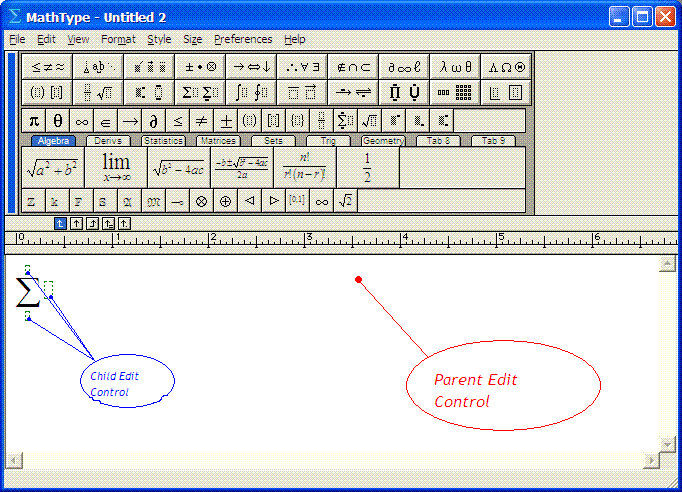The height and width of the screenshot is (492, 682).
Task: Switch to the Algebra tab
Action: 53,141
